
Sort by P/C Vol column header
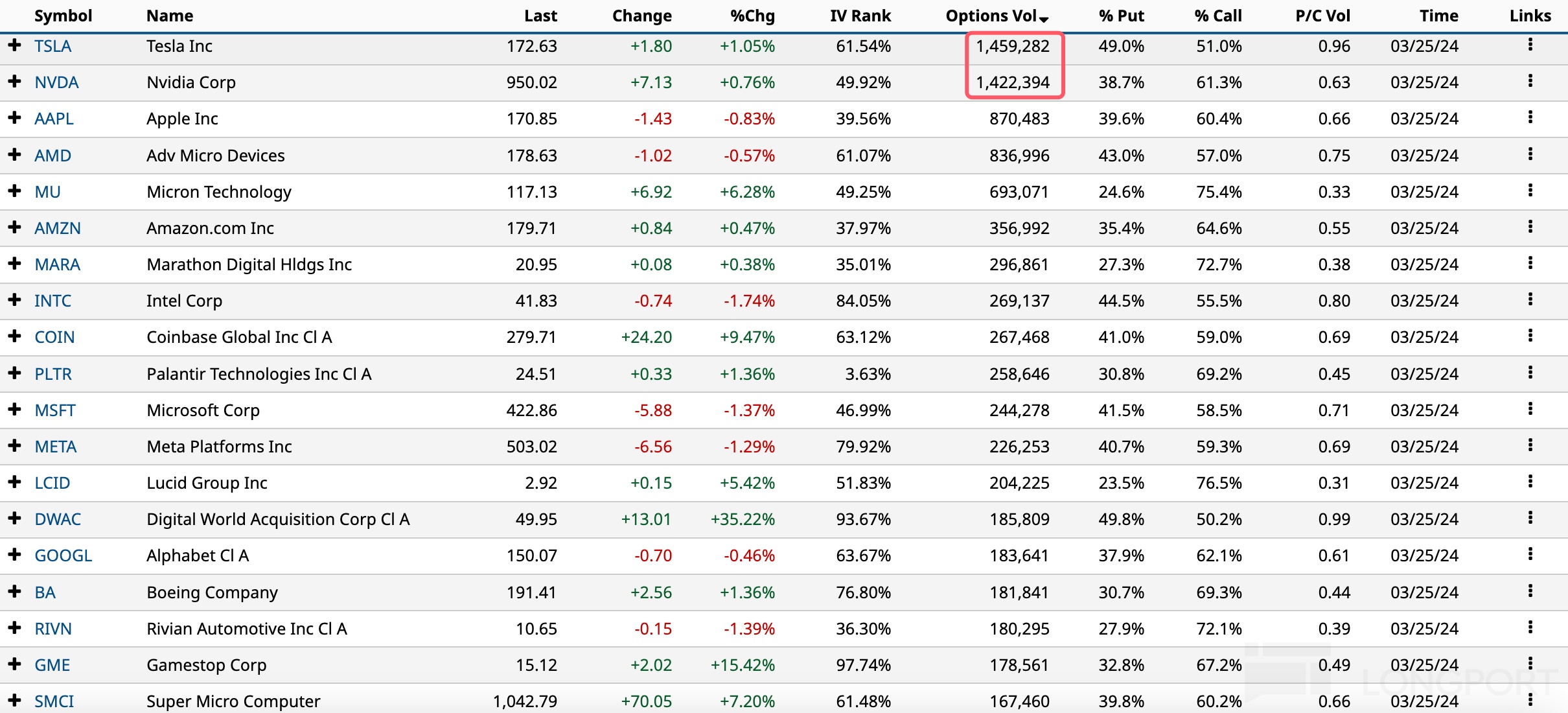click(x=1322, y=16)
